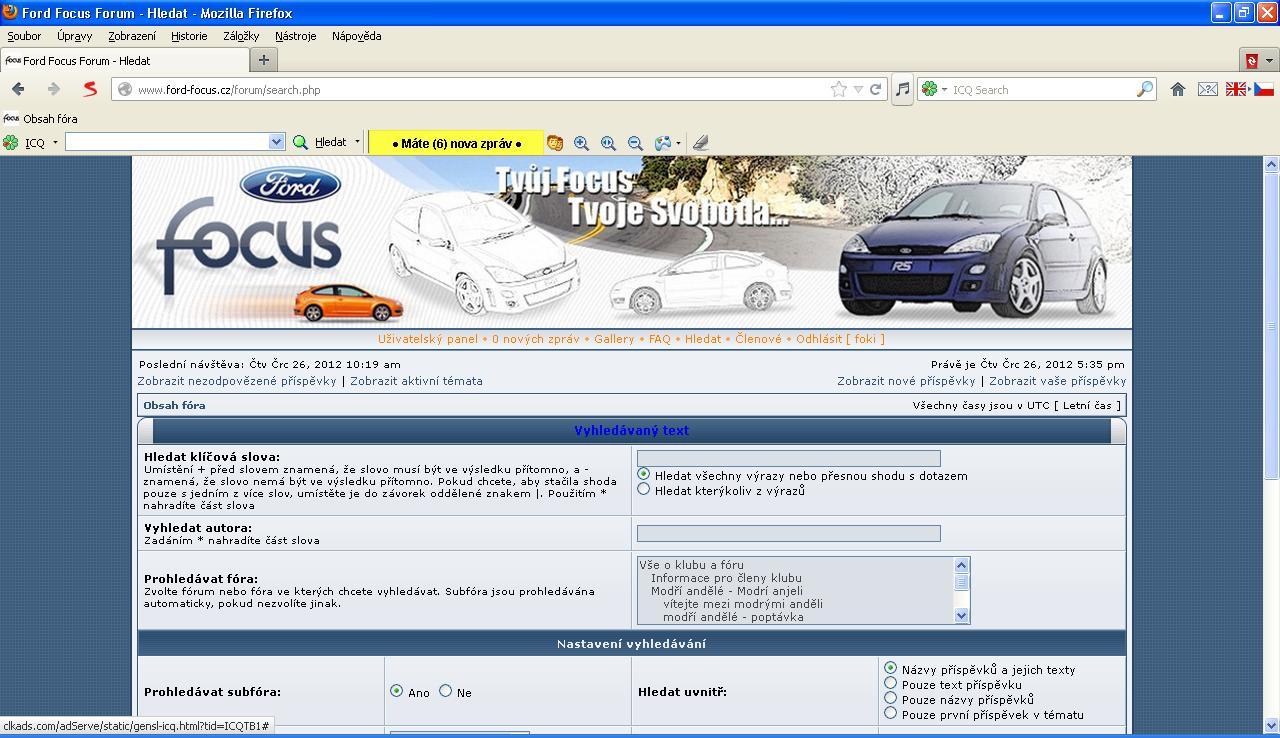The image size is (1280, 738).
Task: Click the bookmark star in address bar
Action: (x=838, y=89)
